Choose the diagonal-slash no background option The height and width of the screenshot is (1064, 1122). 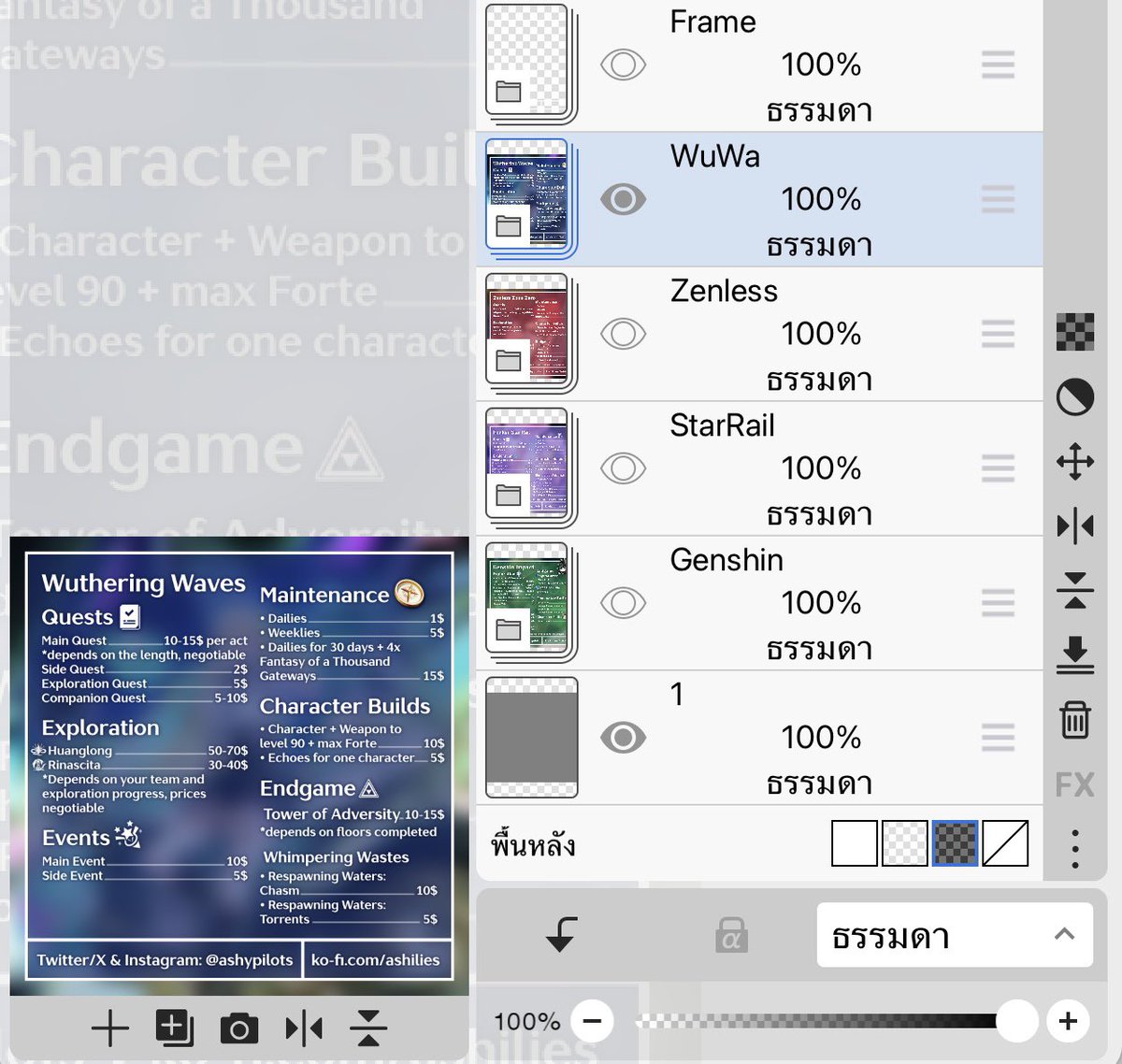1006,843
